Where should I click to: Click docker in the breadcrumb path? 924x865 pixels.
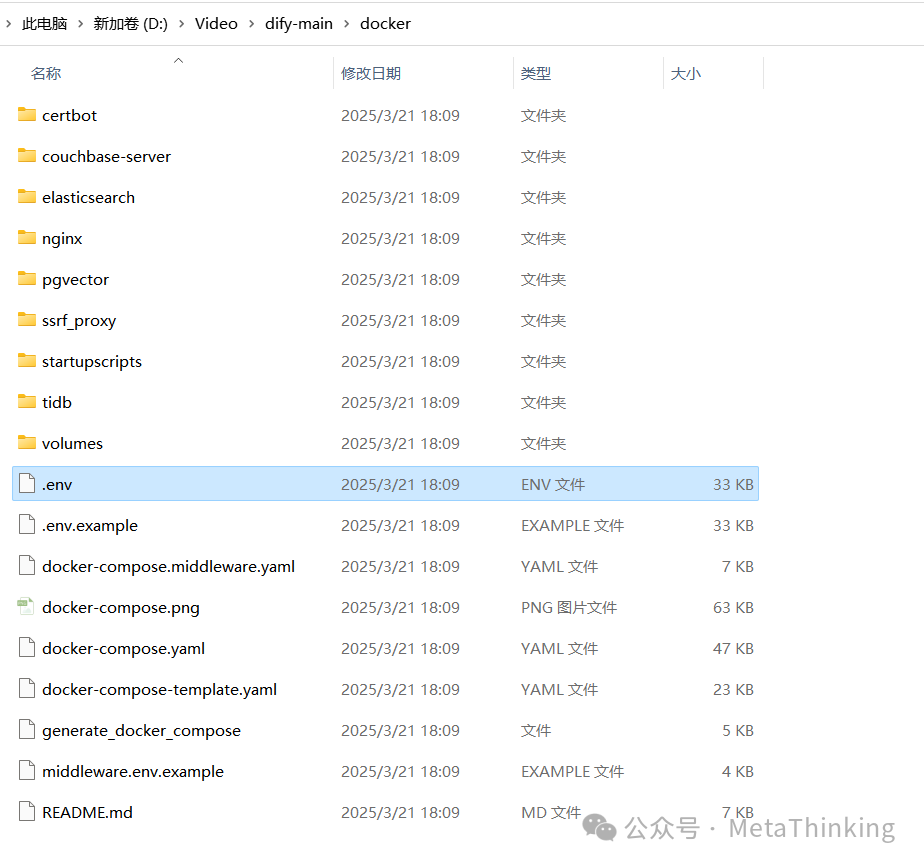[x=385, y=24]
